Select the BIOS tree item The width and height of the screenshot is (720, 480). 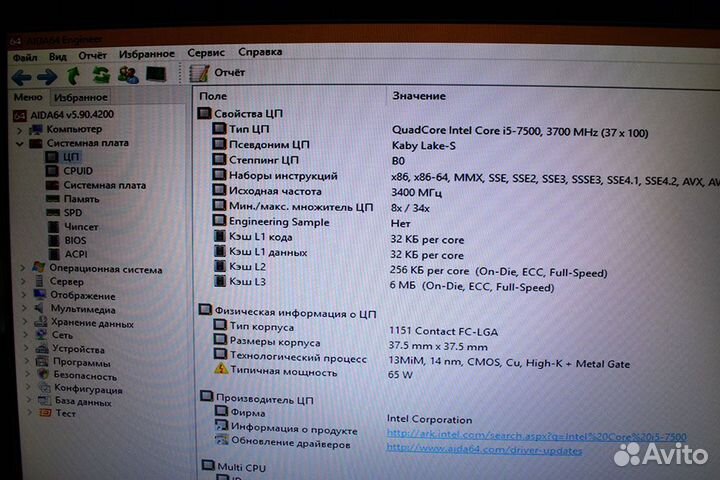pos(68,240)
